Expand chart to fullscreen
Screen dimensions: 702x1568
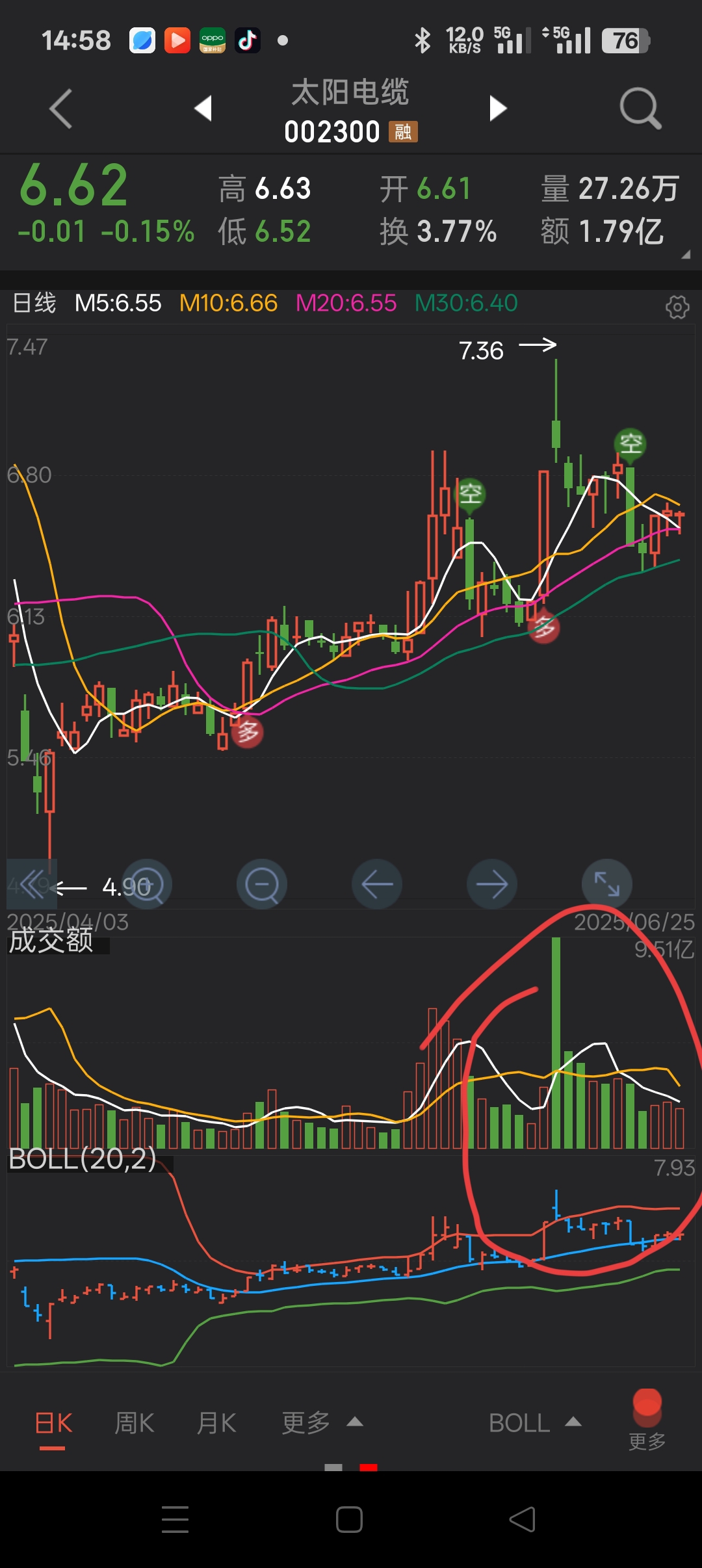pos(607,884)
